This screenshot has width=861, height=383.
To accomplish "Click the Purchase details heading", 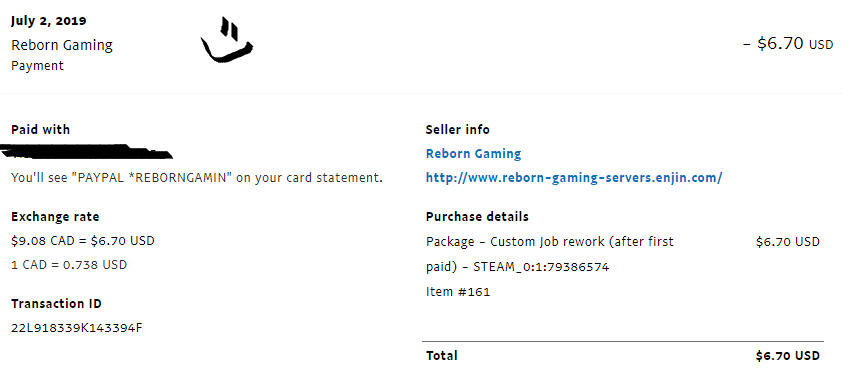I will (x=477, y=217).
